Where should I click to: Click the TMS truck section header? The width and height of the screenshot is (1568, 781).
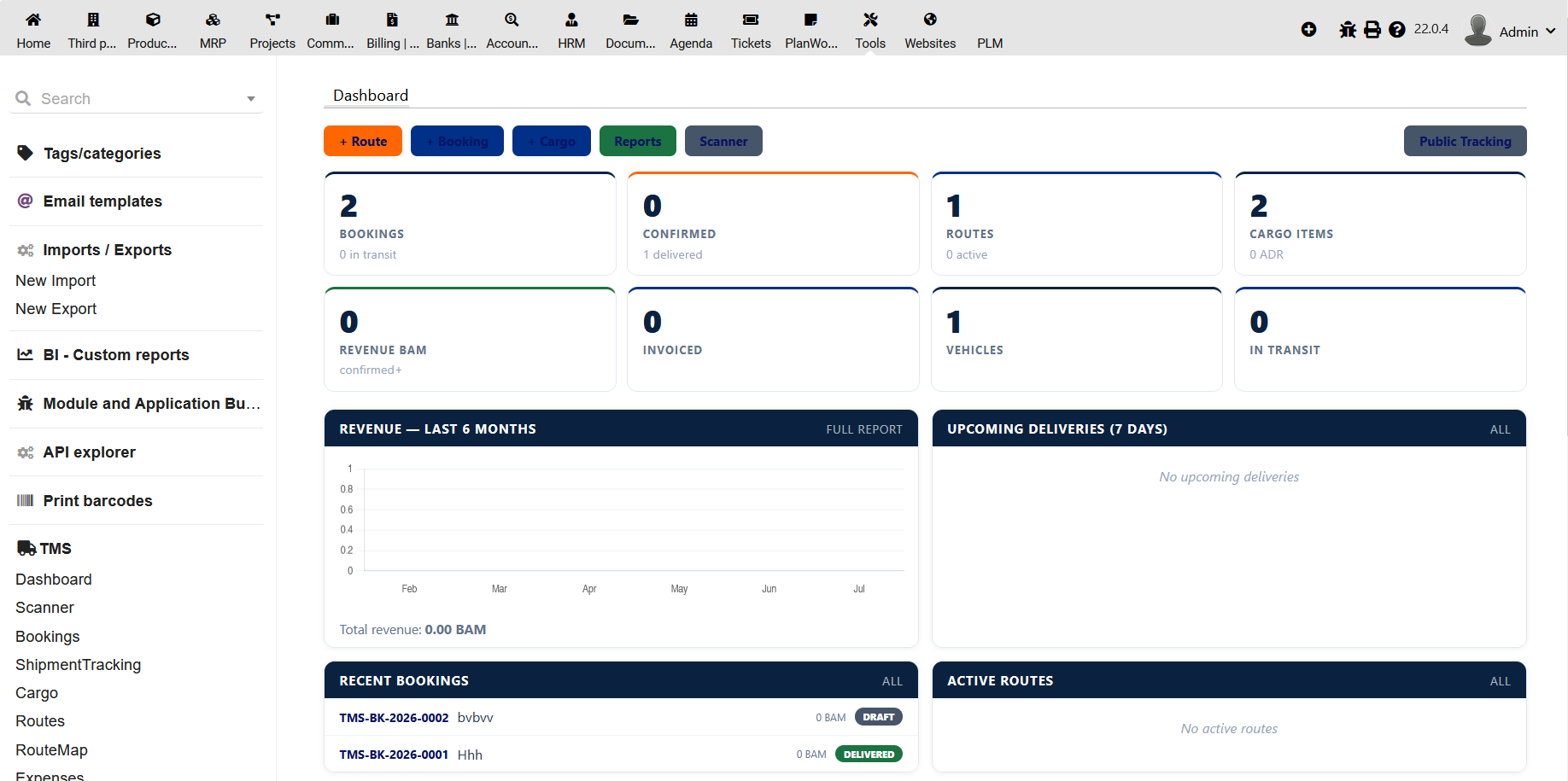(x=44, y=549)
